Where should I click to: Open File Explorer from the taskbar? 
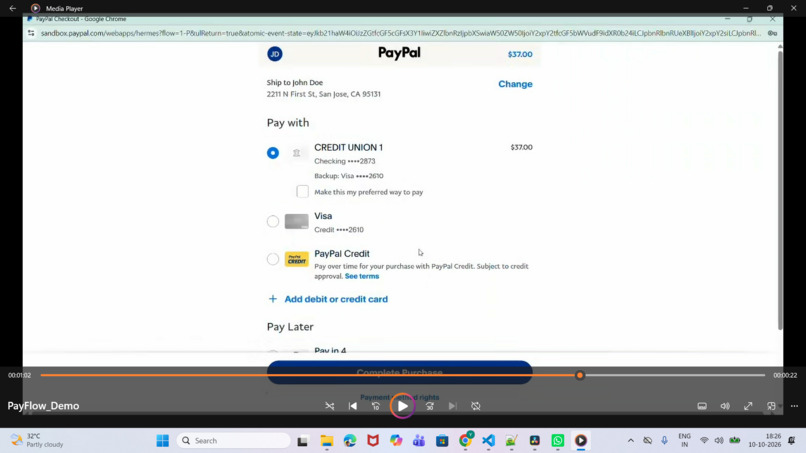pyautogui.click(x=327, y=441)
